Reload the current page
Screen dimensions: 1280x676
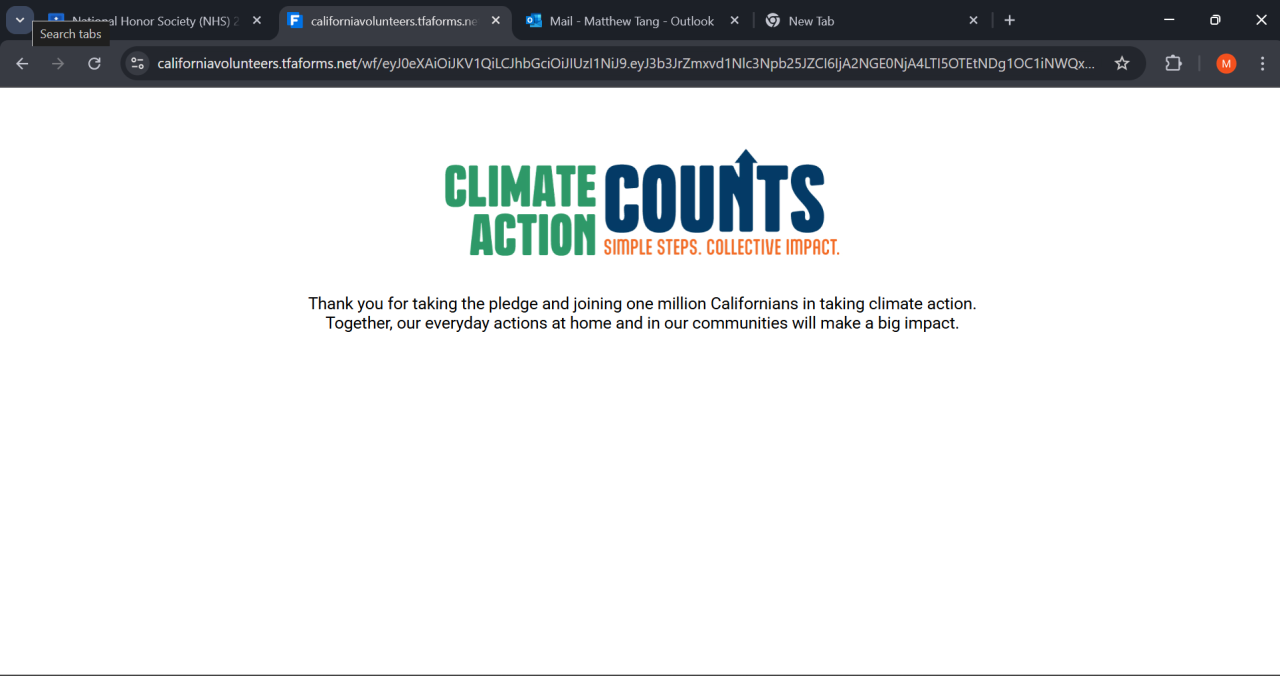click(x=94, y=63)
